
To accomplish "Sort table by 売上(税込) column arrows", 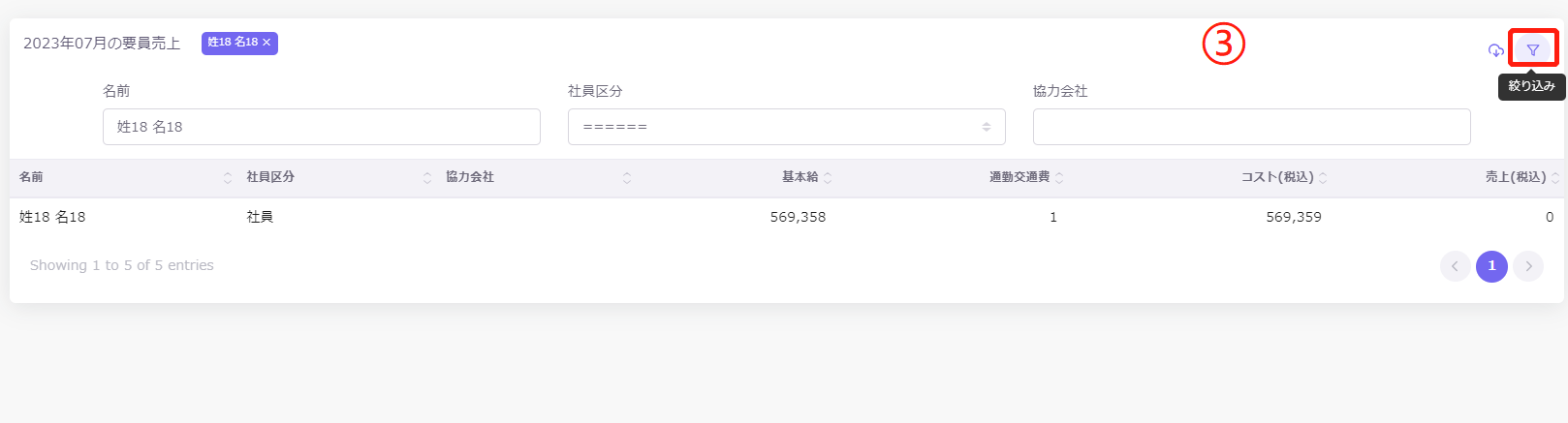I will 1555,178.
